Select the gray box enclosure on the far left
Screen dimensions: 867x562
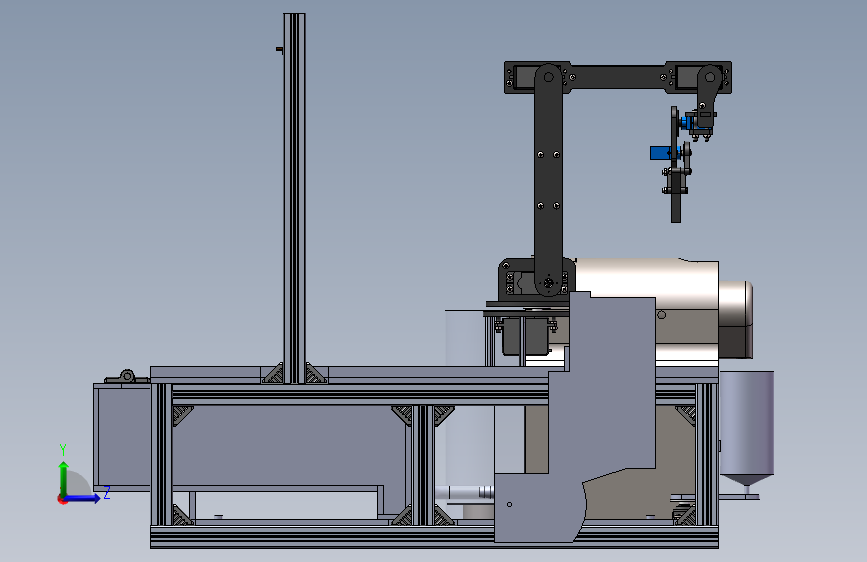(x=122, y=437)
